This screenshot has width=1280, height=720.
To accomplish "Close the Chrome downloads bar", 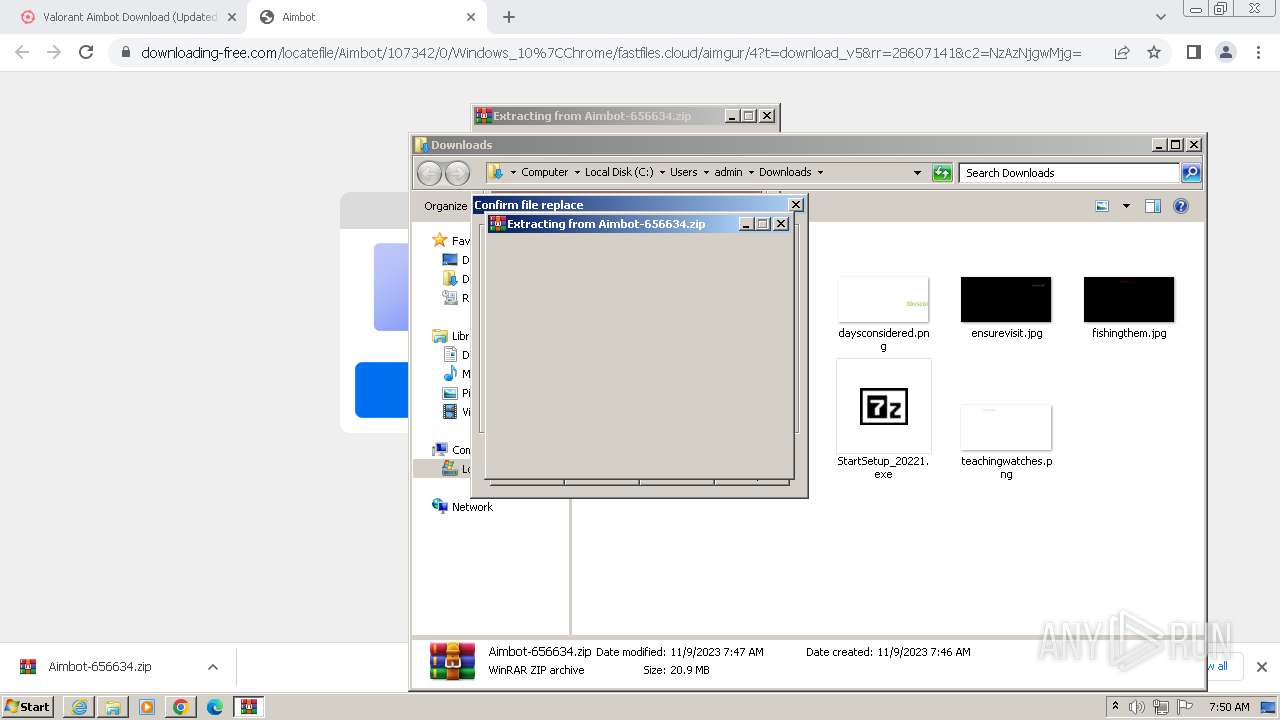I will click(1261, 667).
